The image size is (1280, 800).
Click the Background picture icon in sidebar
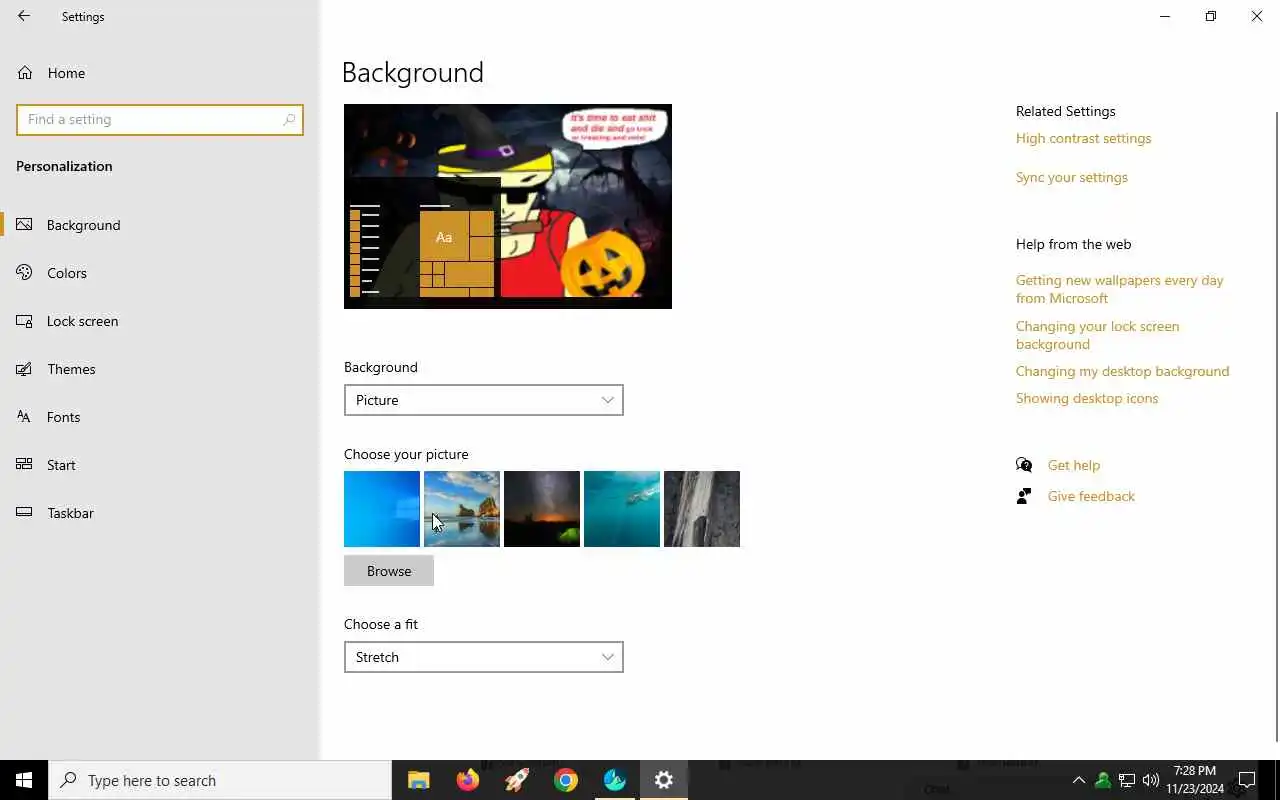pyautogui.click(x=25, y=225)
